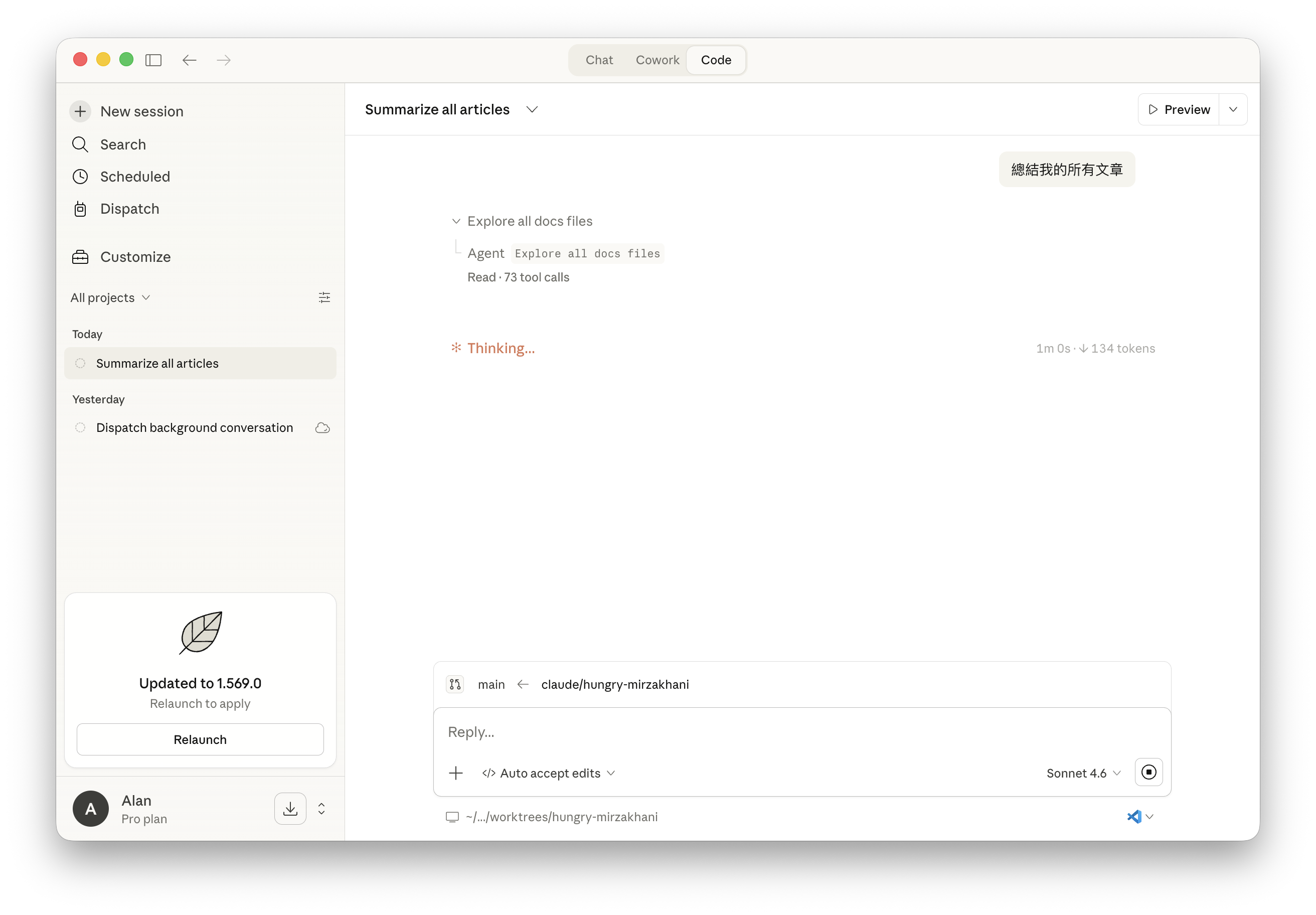The image size is (1316, 915).
Task: Switch to the Chat tab
Action: point(599,60)
